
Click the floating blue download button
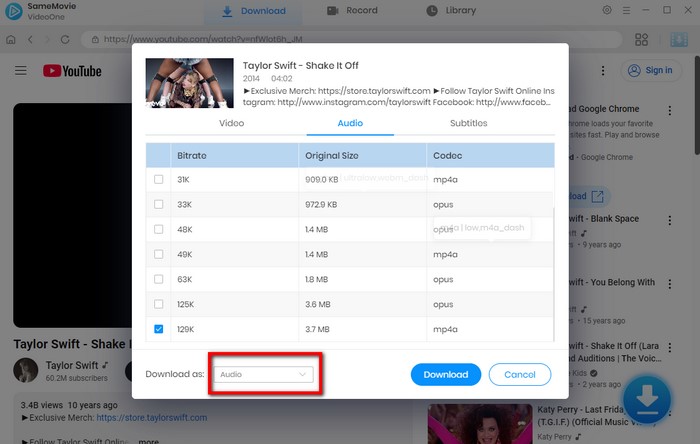coord(647,399)
